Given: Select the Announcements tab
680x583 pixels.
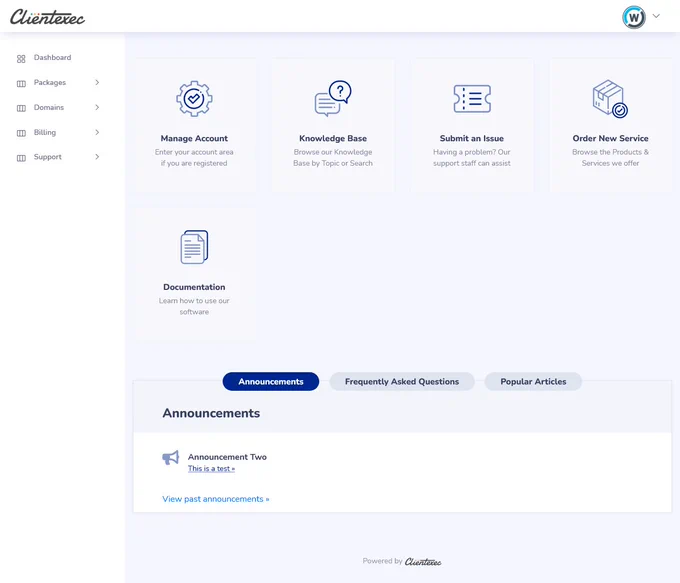Looking at the screenshot, I should tap(271, 381).
